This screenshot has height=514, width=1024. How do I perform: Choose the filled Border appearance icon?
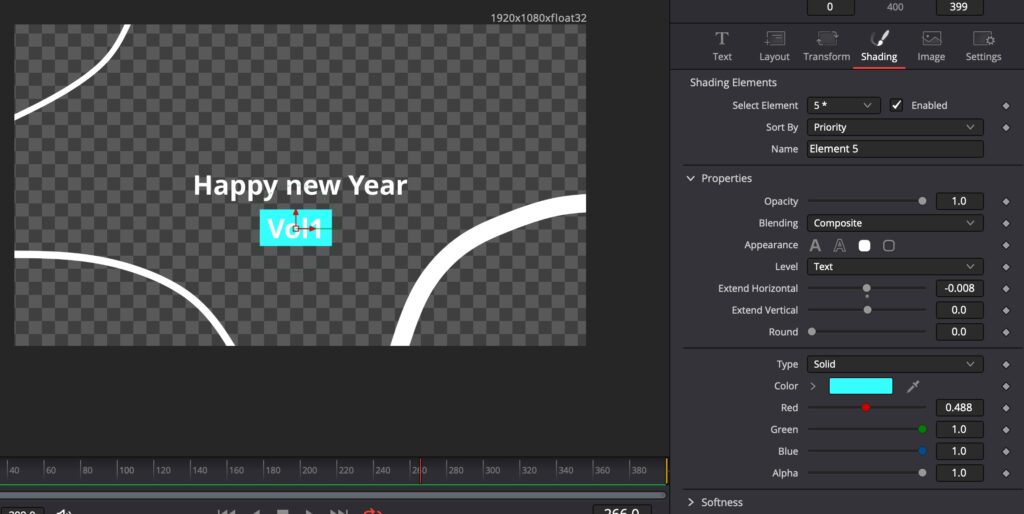coord(865,246)
